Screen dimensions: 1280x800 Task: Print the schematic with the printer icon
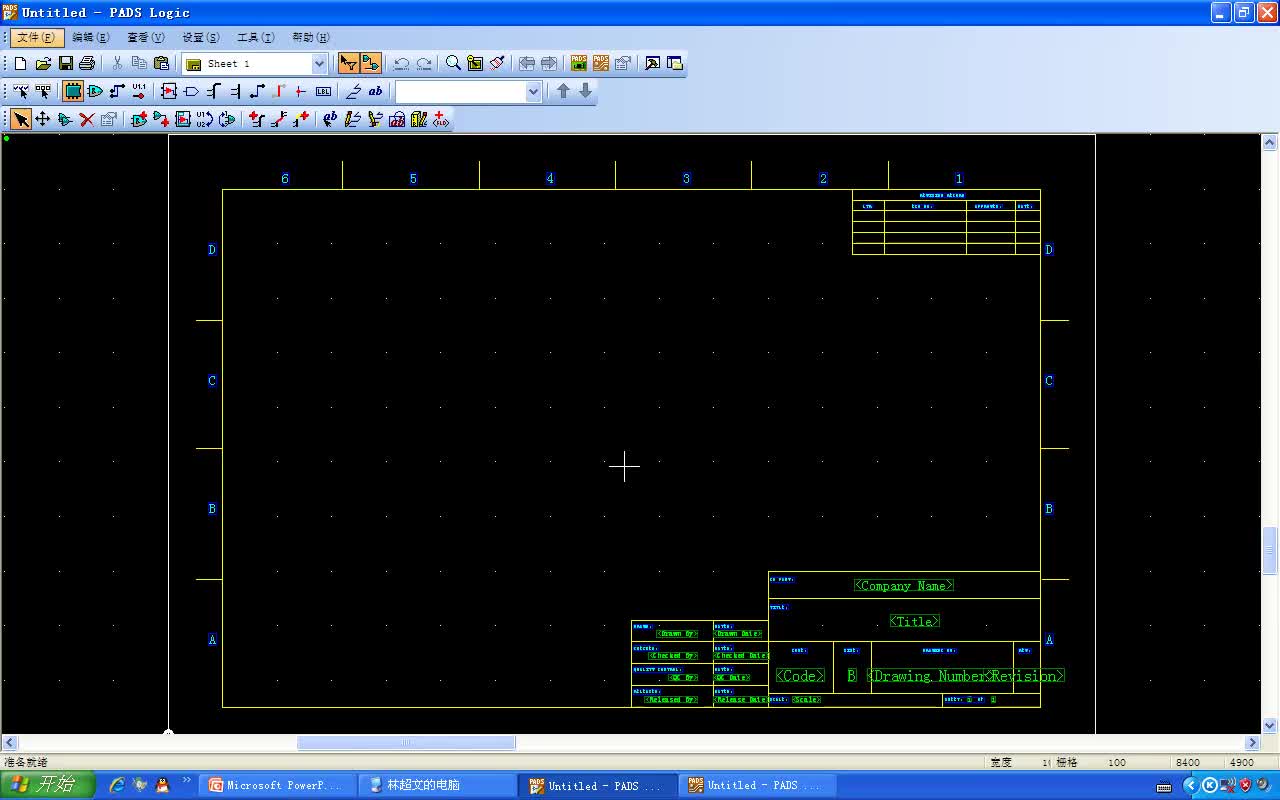[87, 63]
